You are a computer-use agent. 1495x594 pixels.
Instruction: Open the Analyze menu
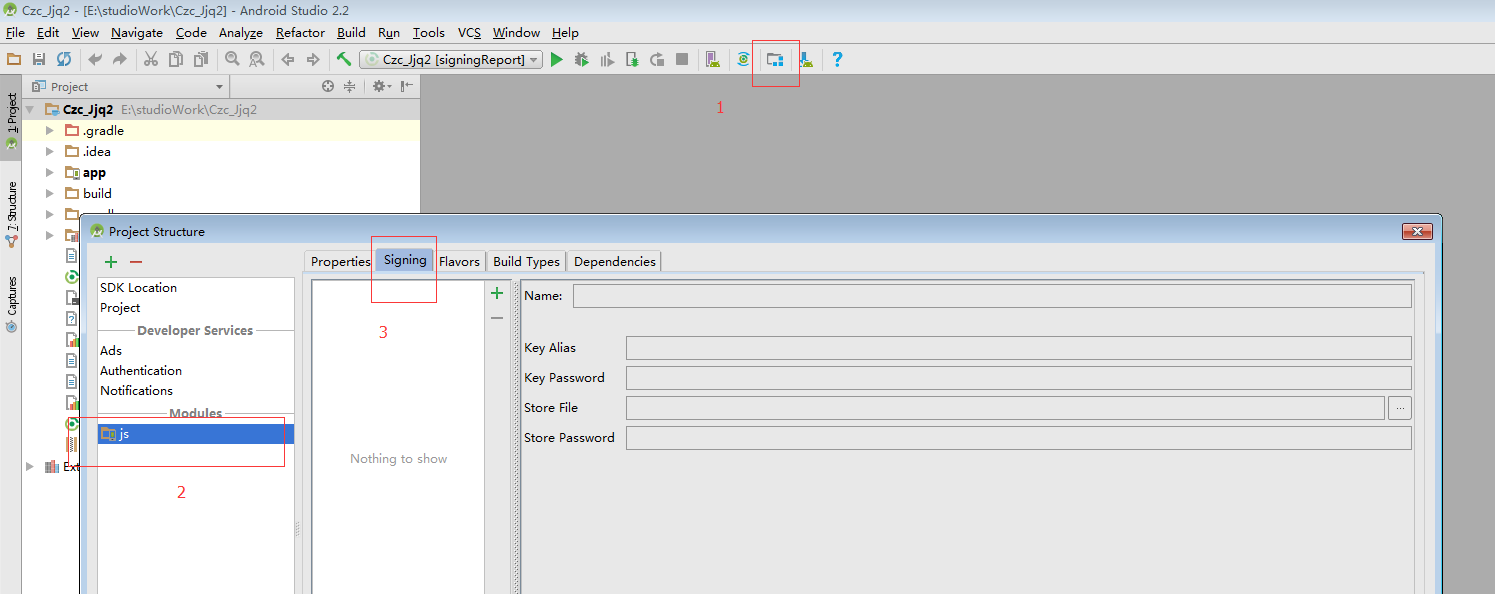click(240, 33)
